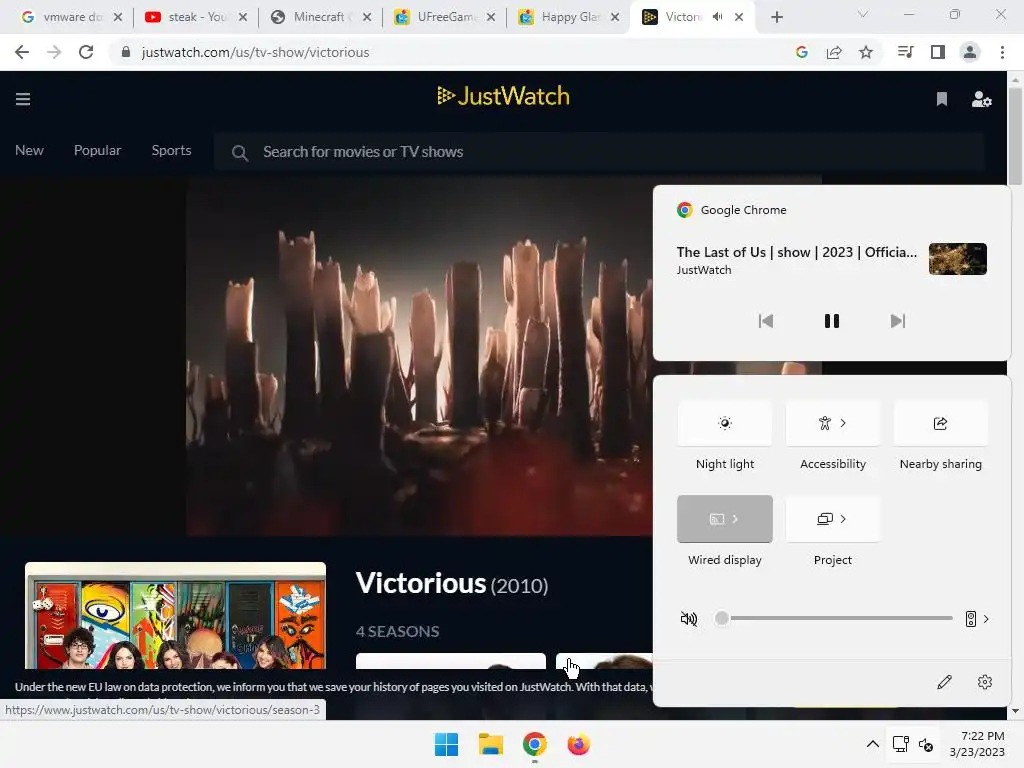This screenshot has height=768, width=1024.
Task: Edit quick settings pencil icon
Action: click(944, 682)
